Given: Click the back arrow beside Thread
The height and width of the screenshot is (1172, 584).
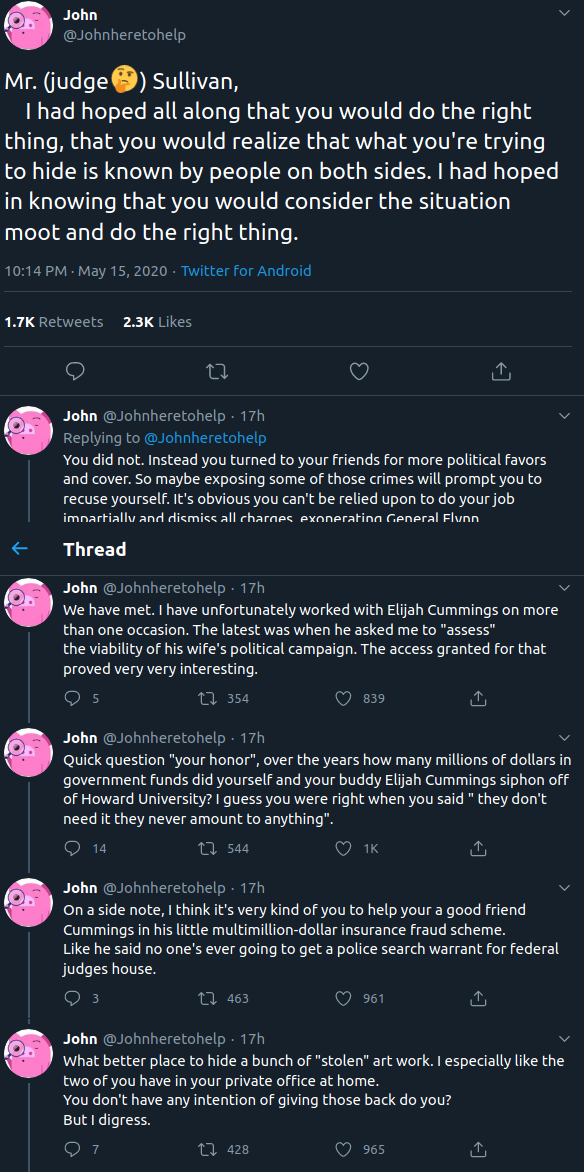Looking at the screenshot, I should click(x=20, y=549).
